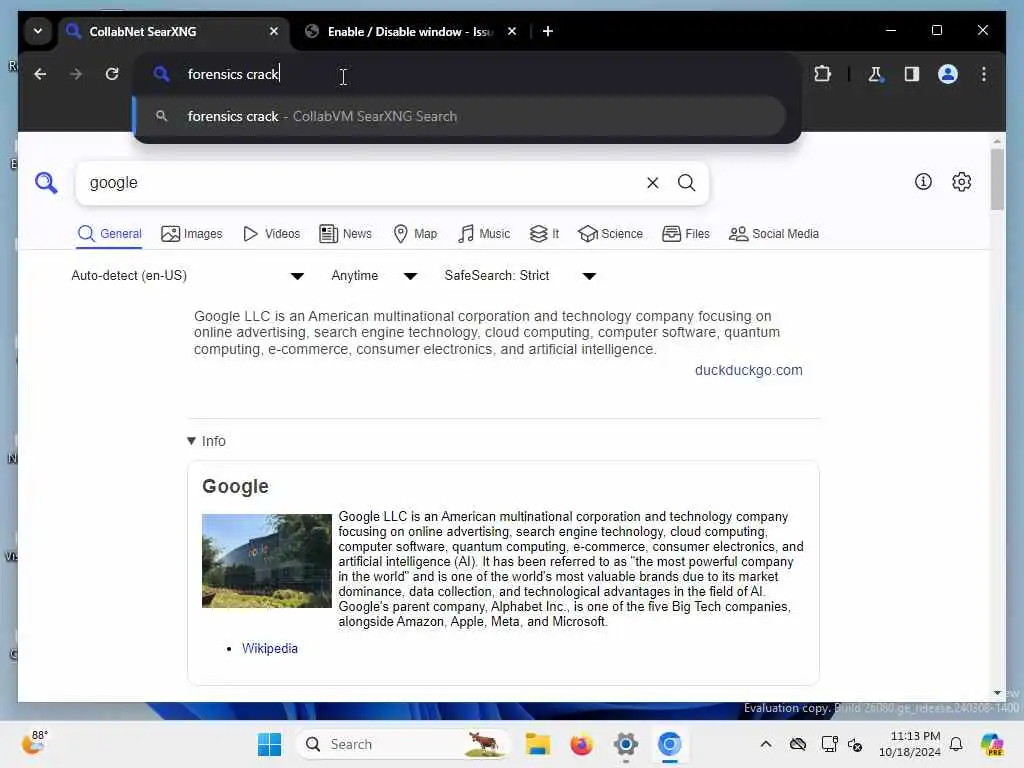Image resolution: width=1024 pixels, height=768 pixels.
Task: Open the Extensions puzzle icon
Action: coord(822,74)
